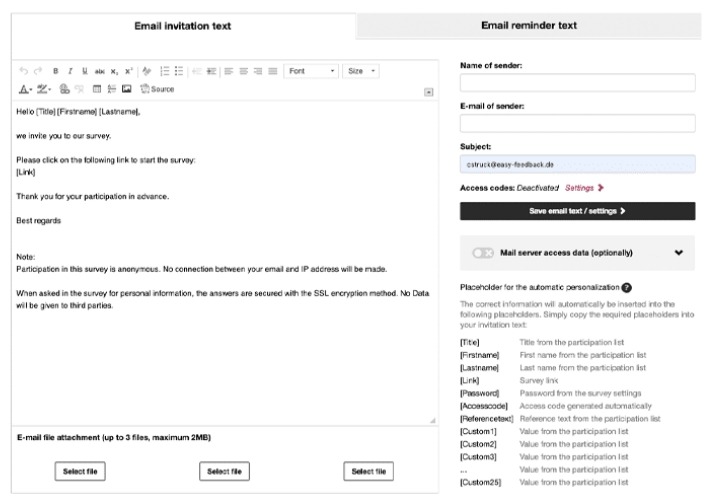The width and height of the screenshot is (720, 500).
Task: Click the last Select file button
Action: click(369, 472)
